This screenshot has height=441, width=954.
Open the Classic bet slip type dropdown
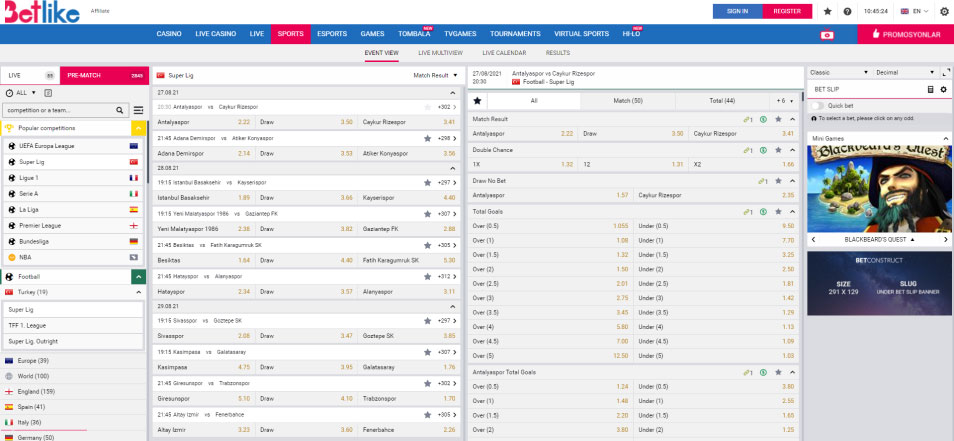click(839, 72)
